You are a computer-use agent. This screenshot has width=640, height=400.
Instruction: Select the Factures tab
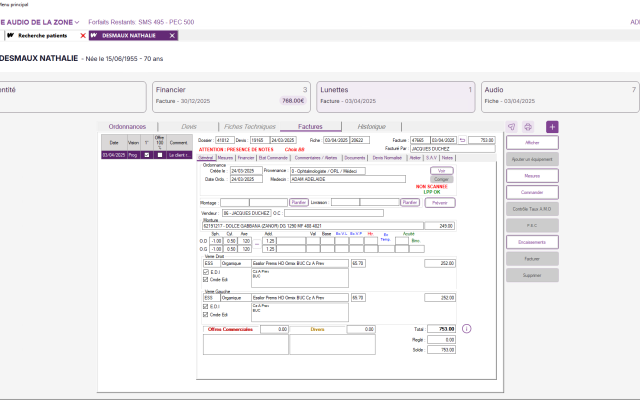(310, 127)
